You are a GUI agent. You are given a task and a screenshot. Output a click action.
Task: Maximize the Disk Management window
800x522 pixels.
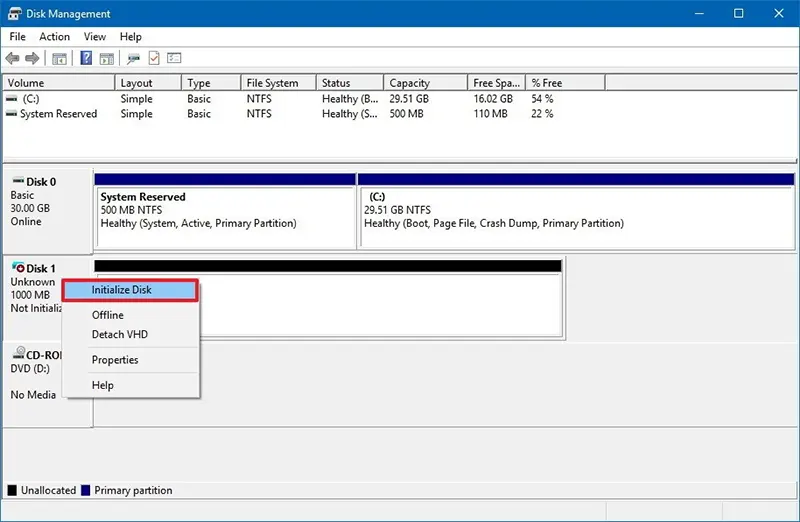coord(738,13)
